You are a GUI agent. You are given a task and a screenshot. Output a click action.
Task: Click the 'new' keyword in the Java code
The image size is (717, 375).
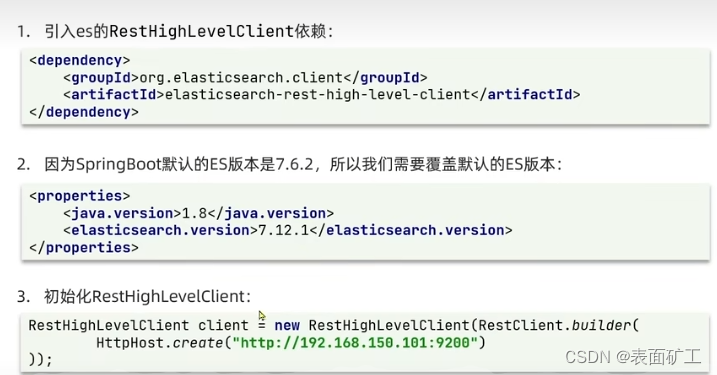287,326
